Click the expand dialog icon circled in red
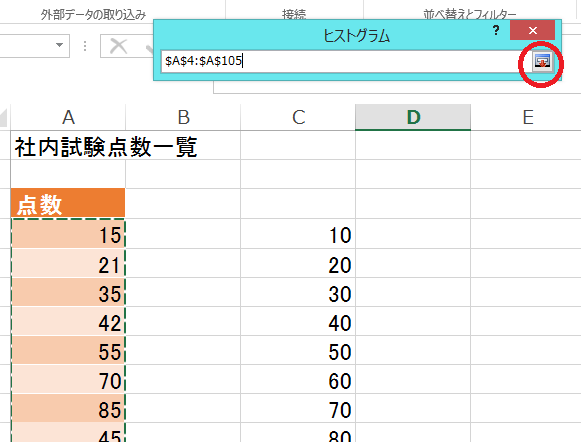 [541, 62]
